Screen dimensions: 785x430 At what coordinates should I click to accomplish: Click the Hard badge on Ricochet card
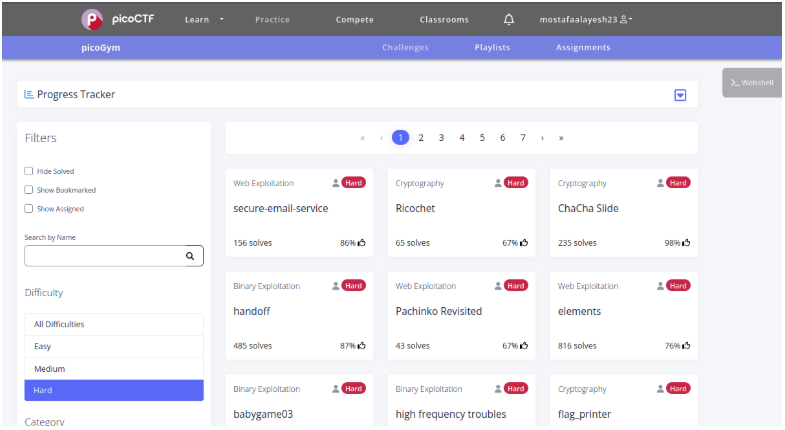(516, 183)
